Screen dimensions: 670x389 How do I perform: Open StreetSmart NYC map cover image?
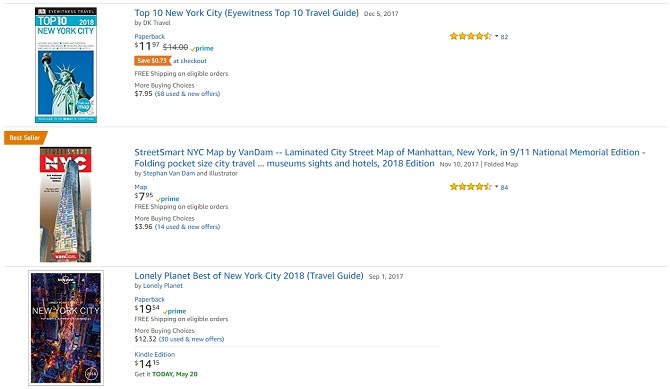pos(65,204)
